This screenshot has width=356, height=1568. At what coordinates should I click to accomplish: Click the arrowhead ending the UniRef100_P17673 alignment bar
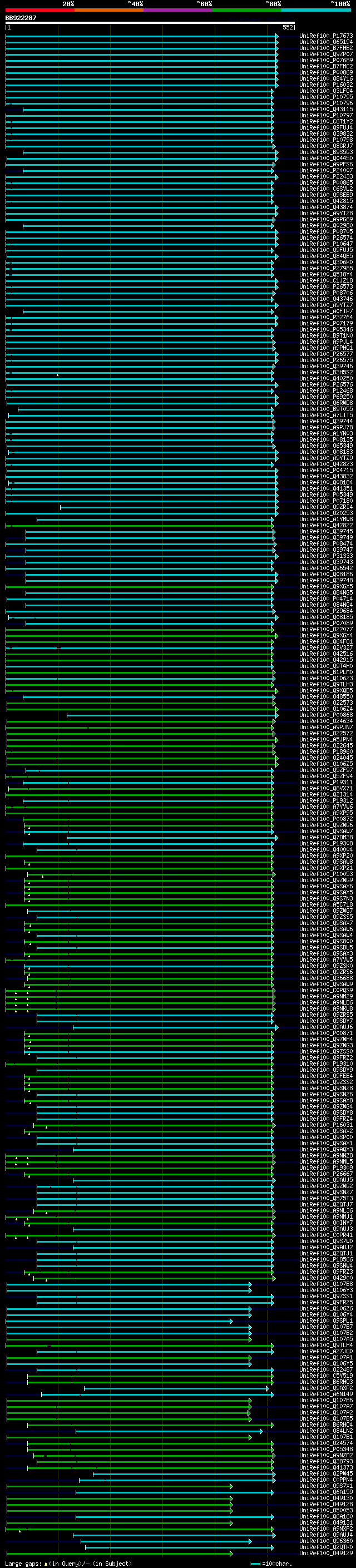coord(276,36)
